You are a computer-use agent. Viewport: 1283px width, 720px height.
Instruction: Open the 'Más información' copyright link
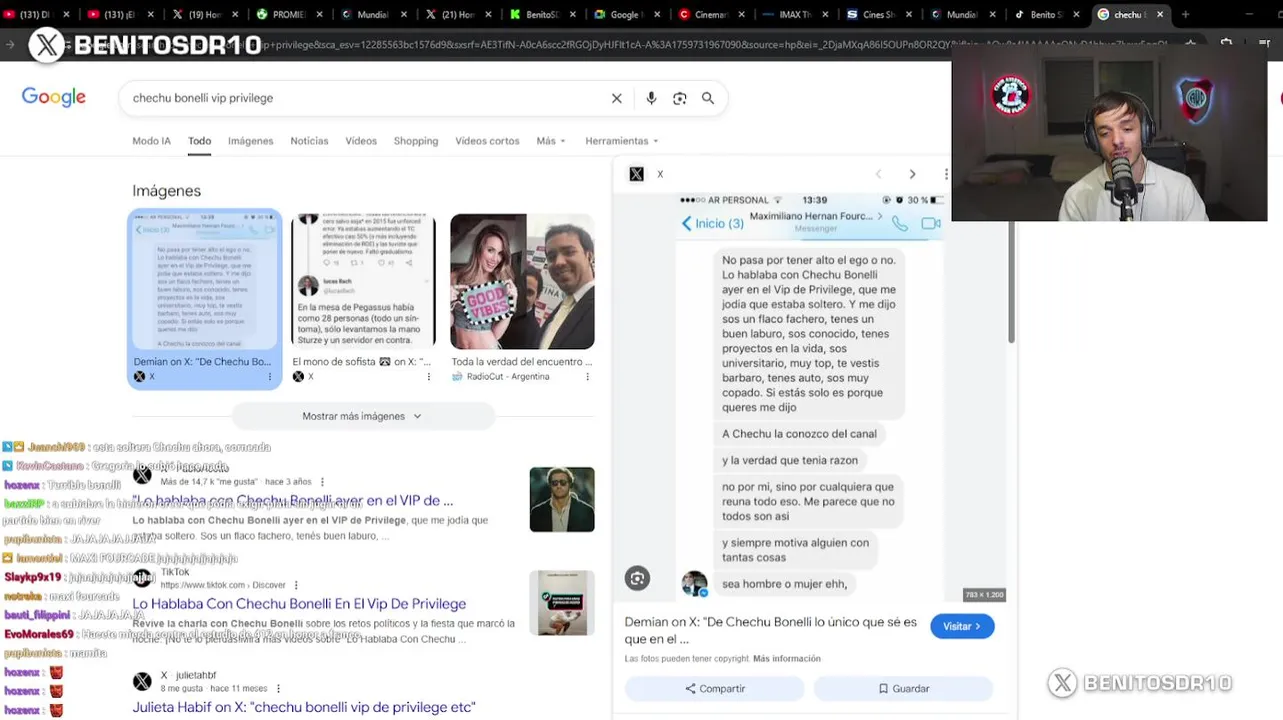coord(787,659)
